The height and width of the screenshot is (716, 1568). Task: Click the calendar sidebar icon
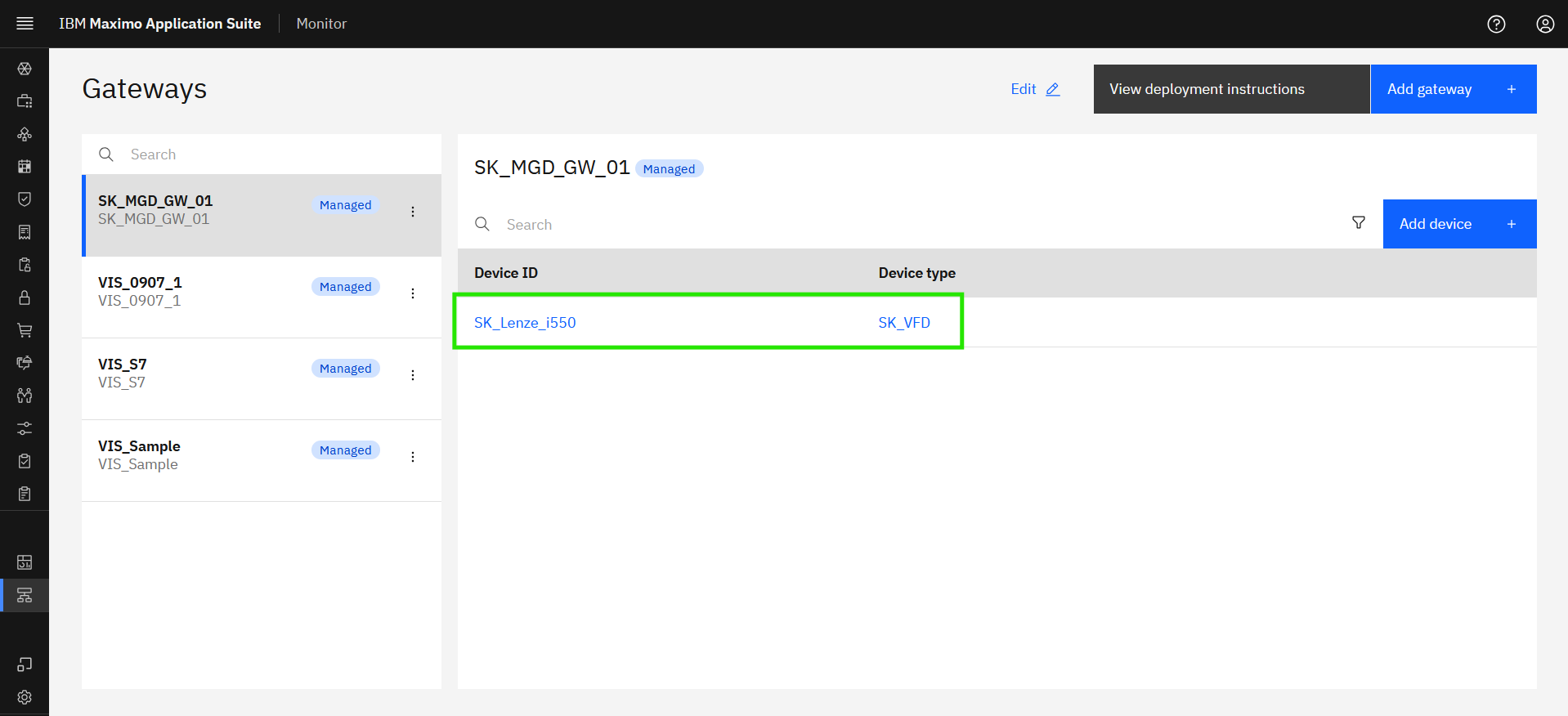click(25, 167)
